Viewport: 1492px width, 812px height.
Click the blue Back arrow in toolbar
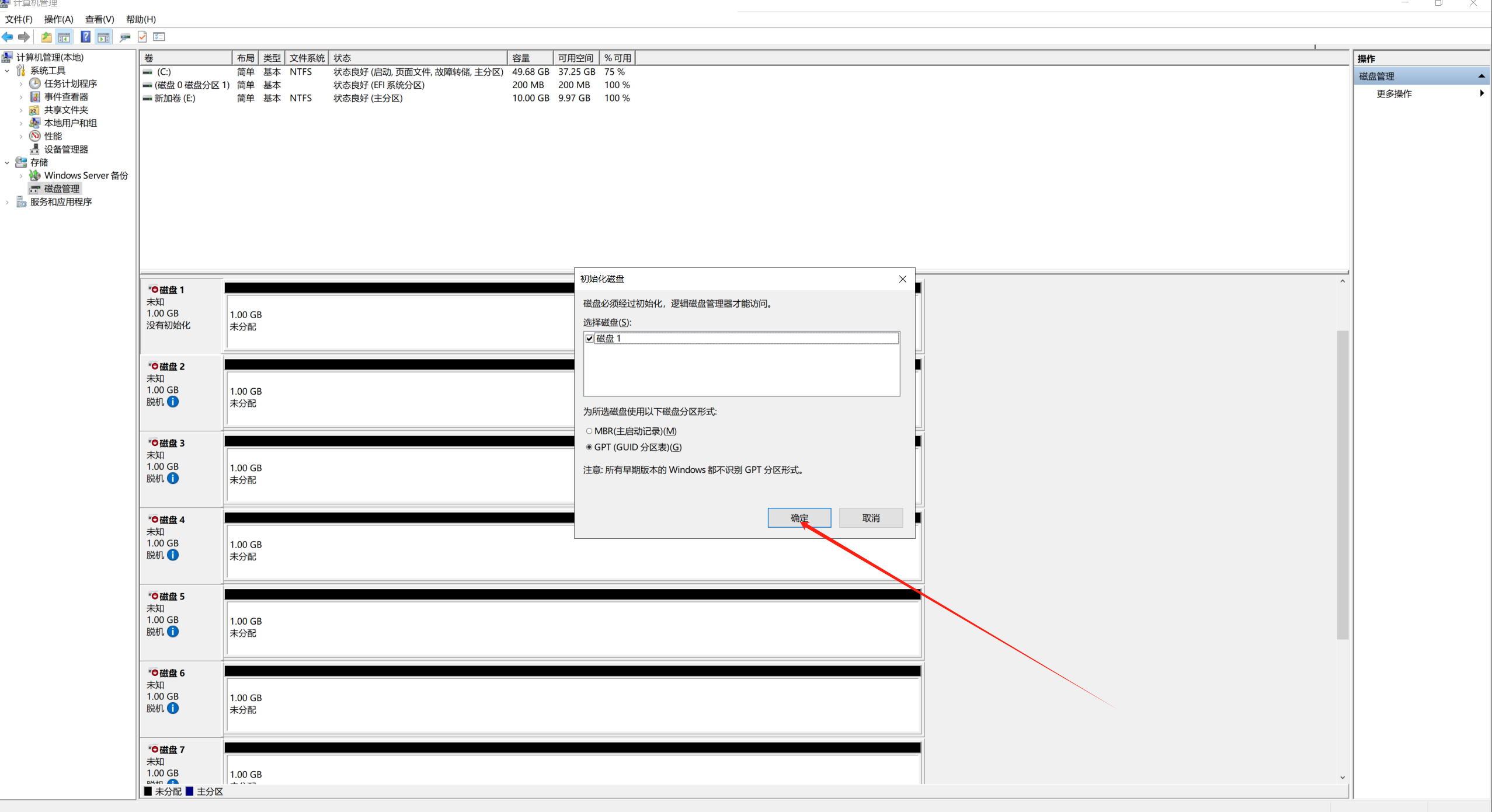tap(8, 37)
